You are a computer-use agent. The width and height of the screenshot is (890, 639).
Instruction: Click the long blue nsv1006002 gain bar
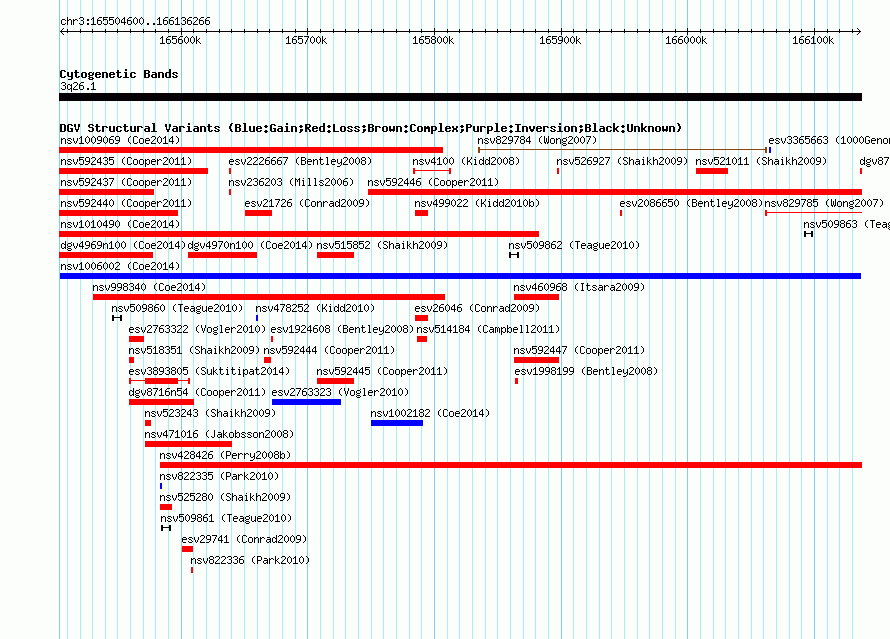point(460,276)
